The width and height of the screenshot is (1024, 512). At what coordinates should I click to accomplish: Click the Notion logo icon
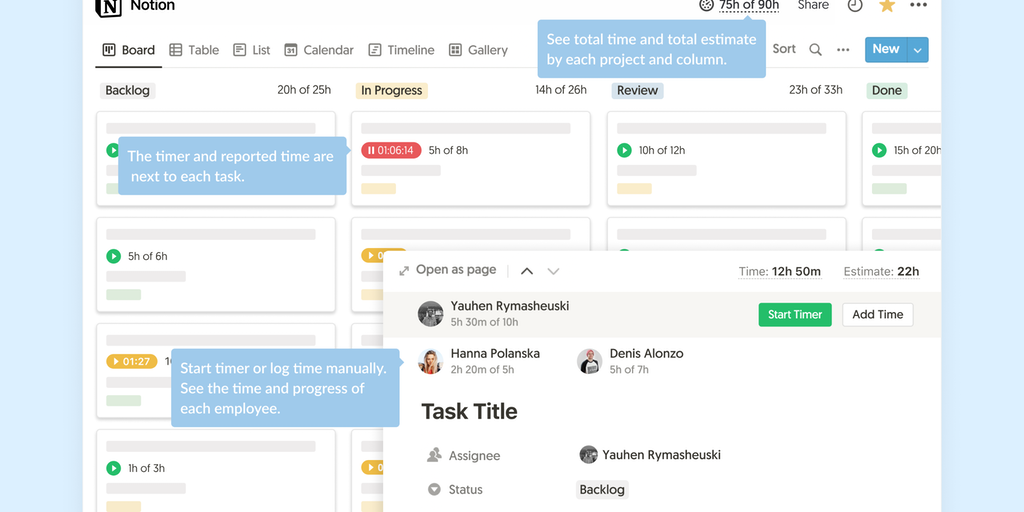(x=108, y=6)
